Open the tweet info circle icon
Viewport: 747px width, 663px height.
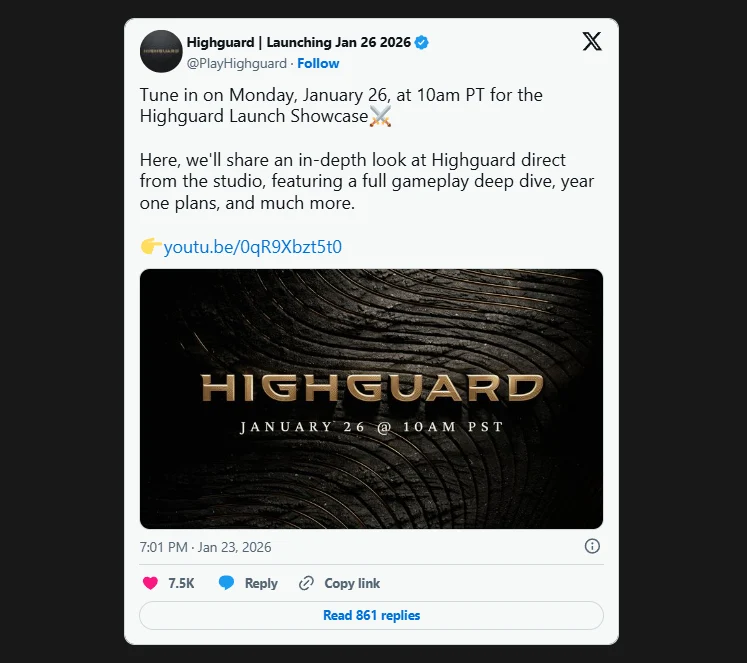point(592,546)
